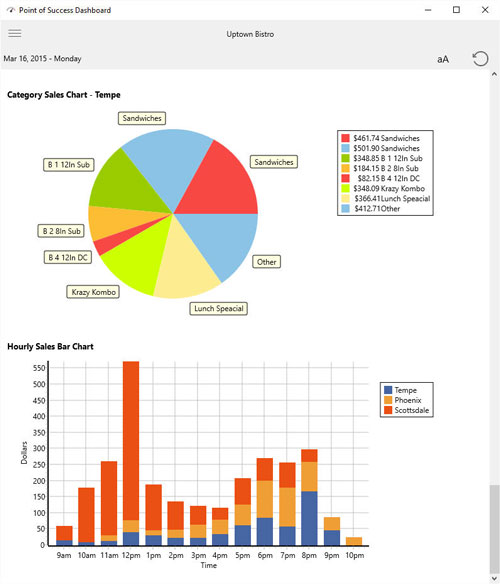Click the scrollbar up arrow
The width and height of the screenshot is (500, 584).
coord(494,74)
